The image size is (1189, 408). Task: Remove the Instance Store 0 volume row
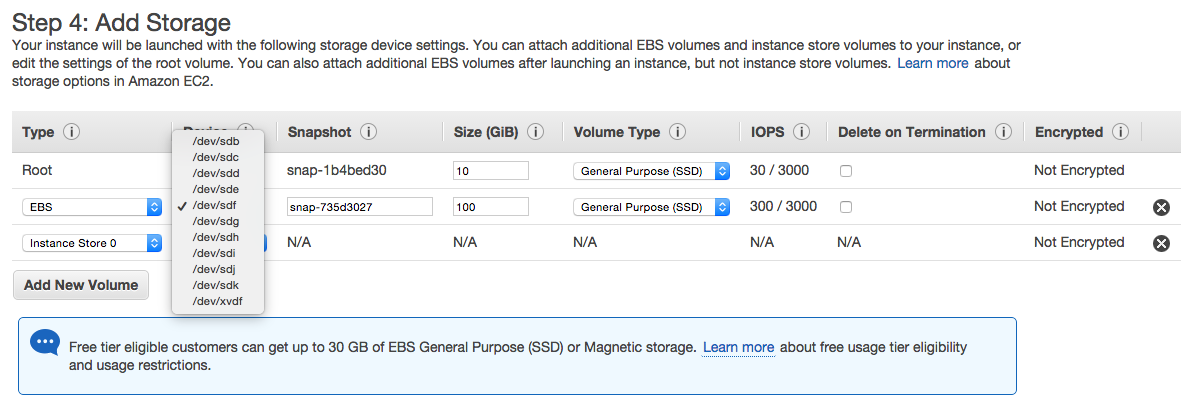point(1161,243)
